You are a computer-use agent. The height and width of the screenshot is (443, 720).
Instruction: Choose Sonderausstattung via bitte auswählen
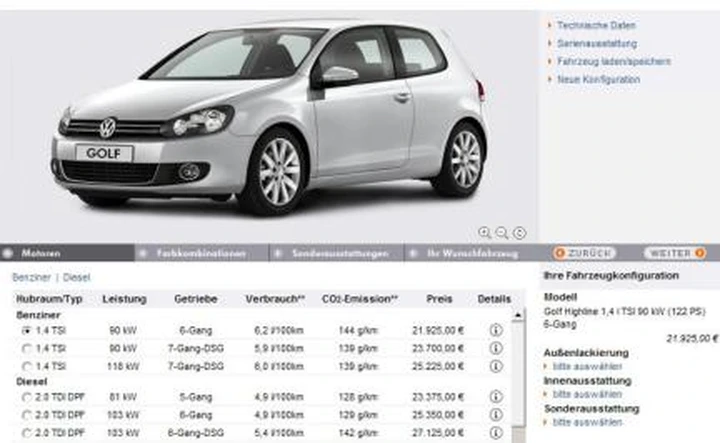point(587,422)
